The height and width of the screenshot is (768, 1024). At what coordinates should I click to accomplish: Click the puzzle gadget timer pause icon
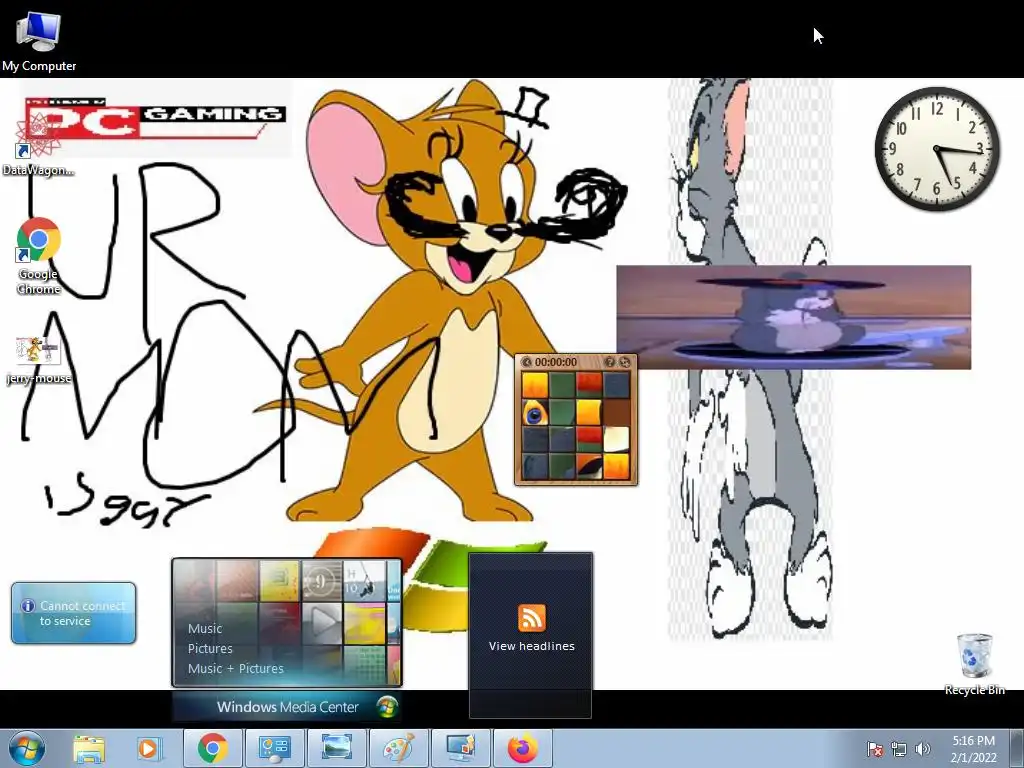(526, 362)
